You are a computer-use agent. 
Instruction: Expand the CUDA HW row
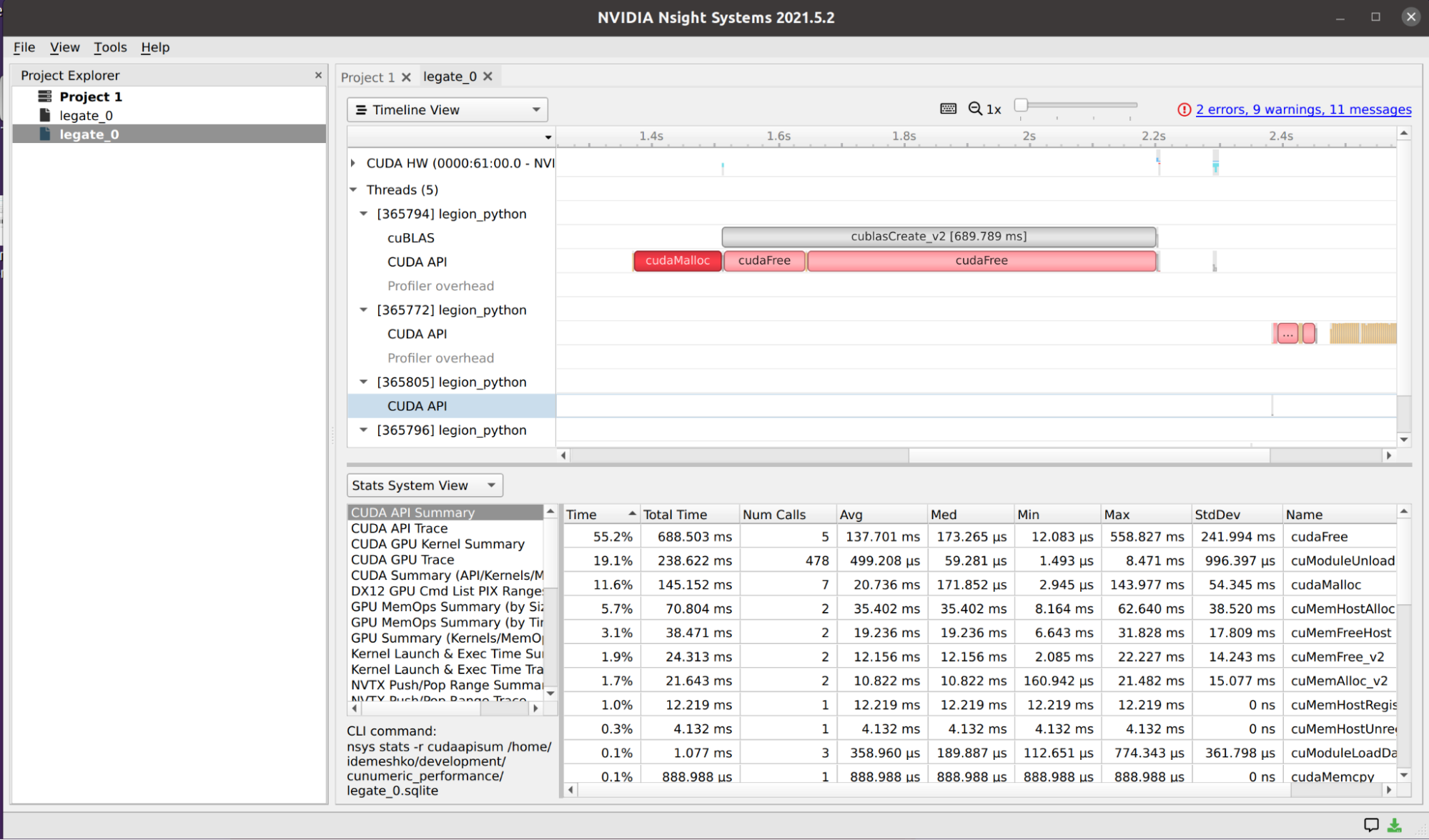pos(353,163)
